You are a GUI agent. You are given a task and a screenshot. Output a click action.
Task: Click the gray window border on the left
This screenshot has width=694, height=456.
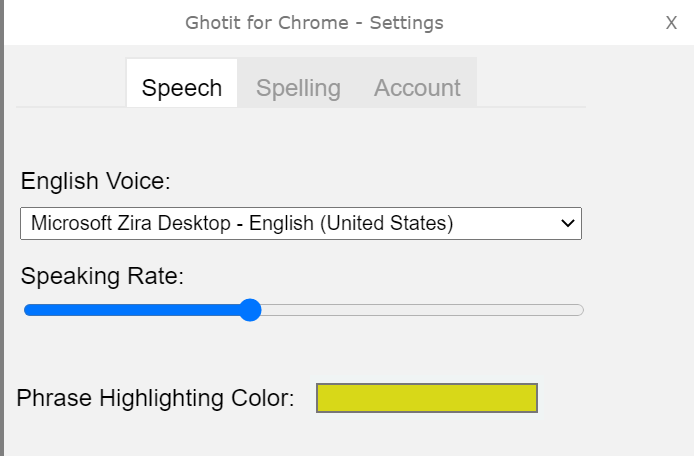(2, 228)
